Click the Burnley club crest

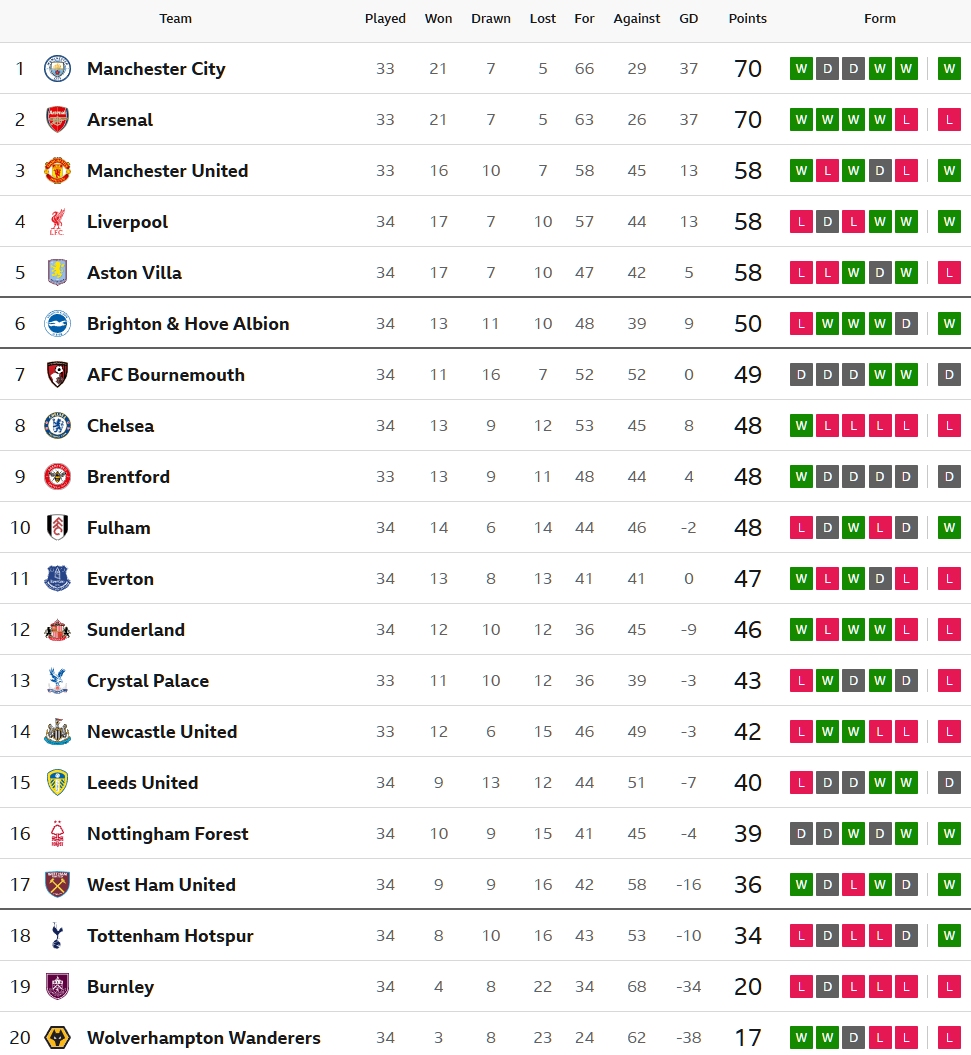coord(57,987)
